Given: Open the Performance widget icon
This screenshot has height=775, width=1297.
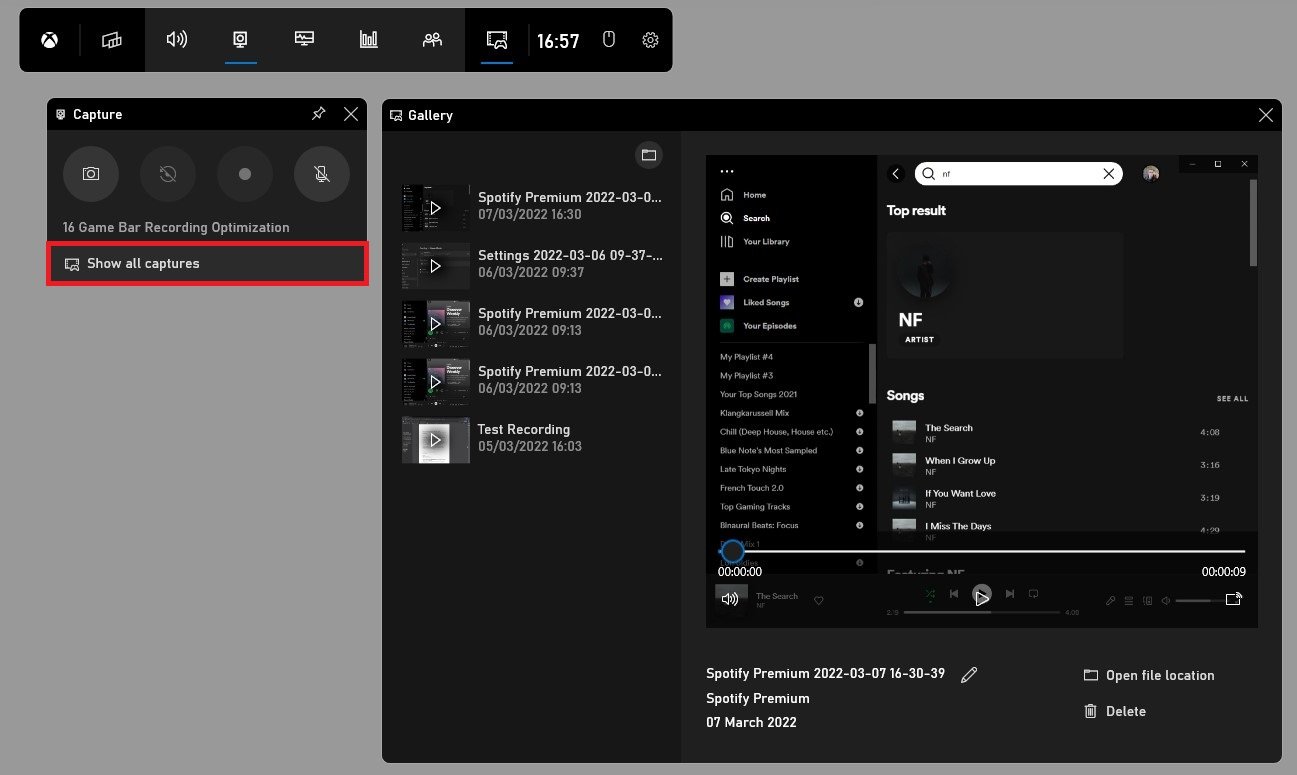Looking at the screenshot, I should pyautogui.click(x=305, y=40).
